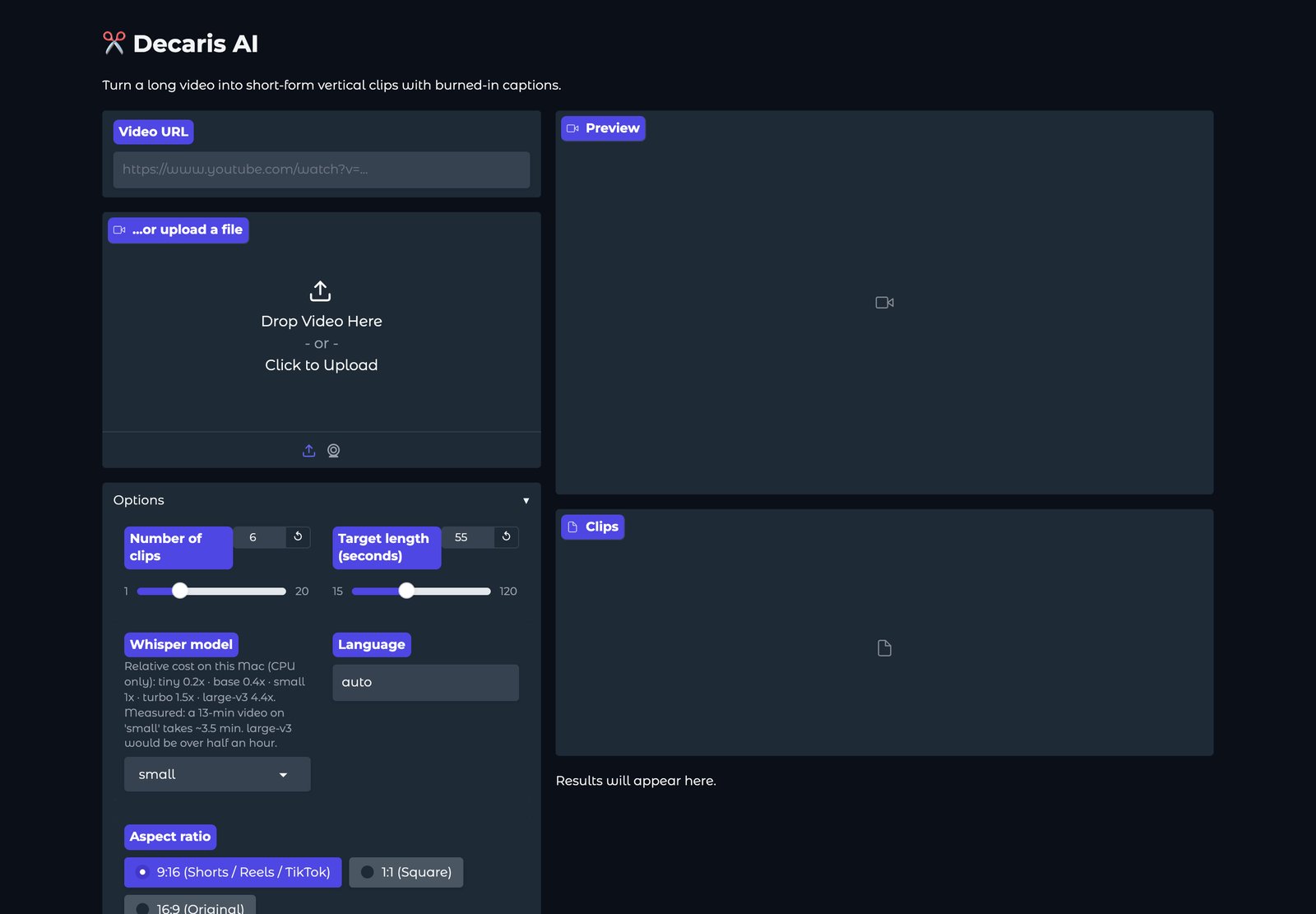Click the file icon in Clips label
This screenshot has height=914, width=1316.
coord(572,527)
